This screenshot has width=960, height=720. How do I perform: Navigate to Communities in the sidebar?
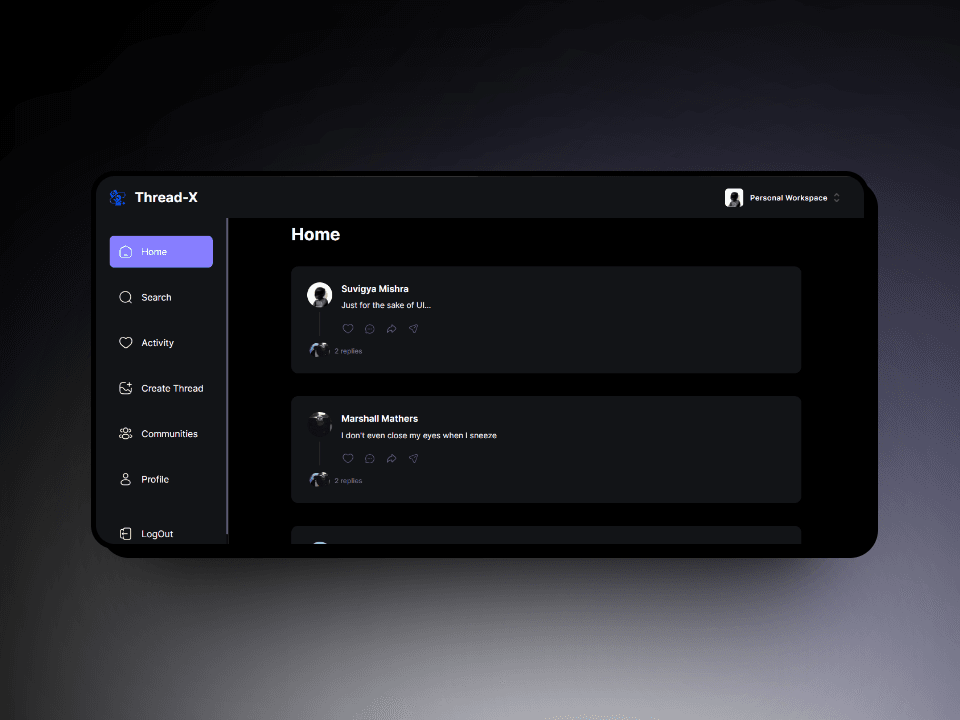point(169,434)
